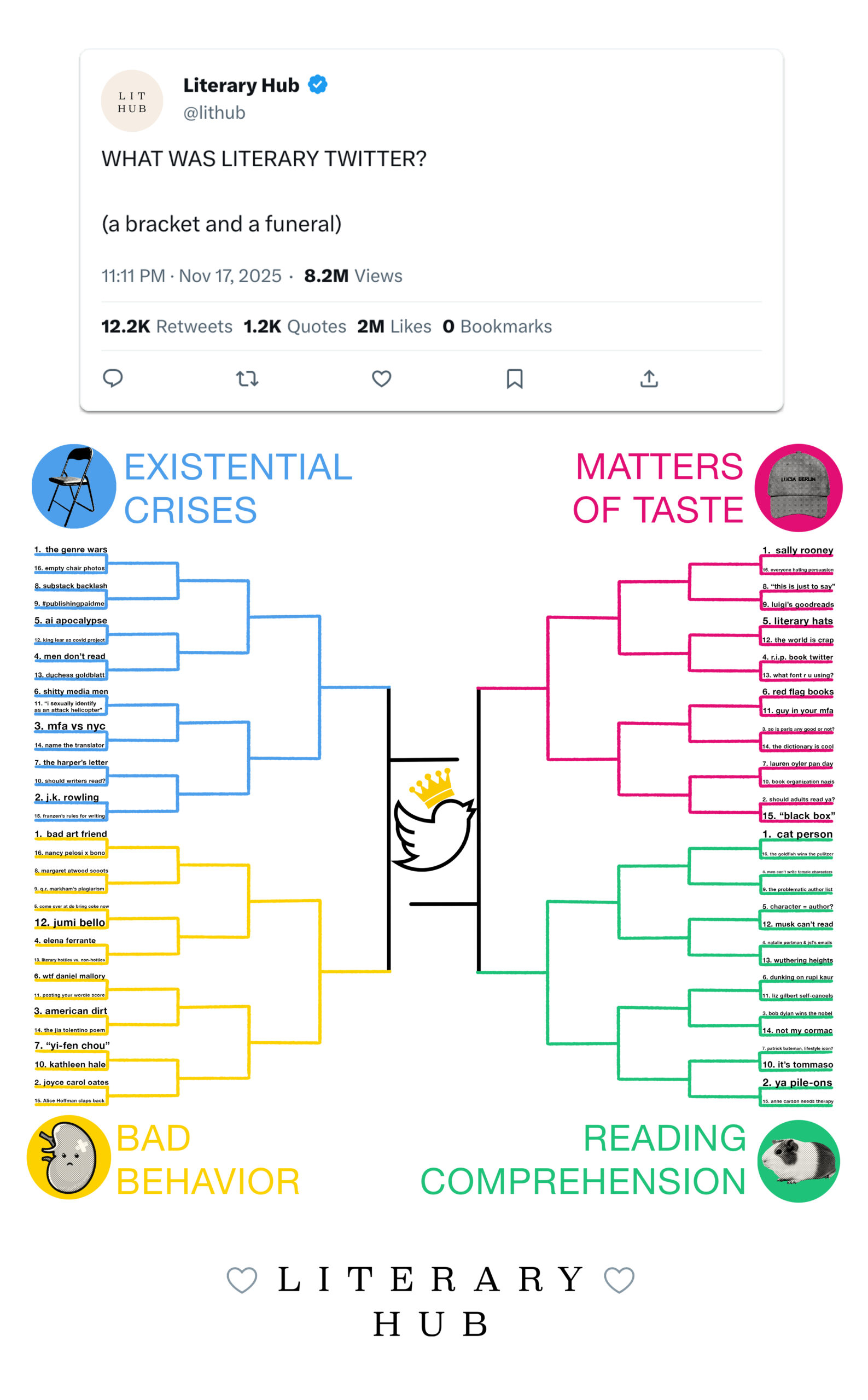
Task: Click the blue verified checkmark badge
Action: coord(317,84)
